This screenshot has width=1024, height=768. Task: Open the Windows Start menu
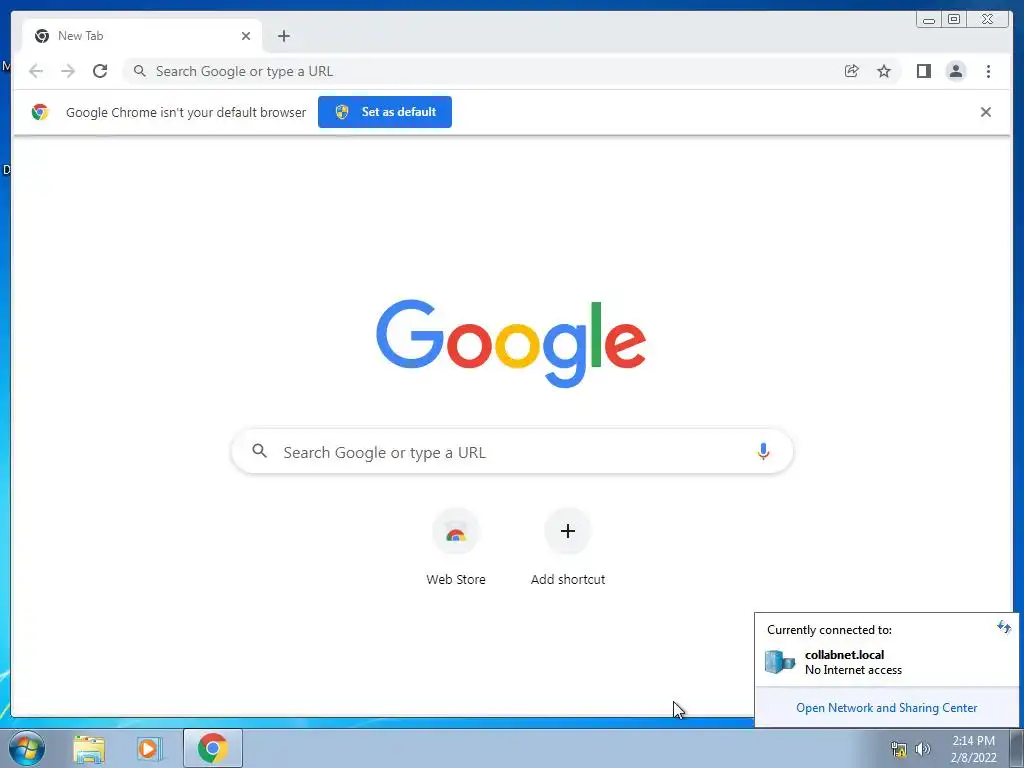(27, 748)
